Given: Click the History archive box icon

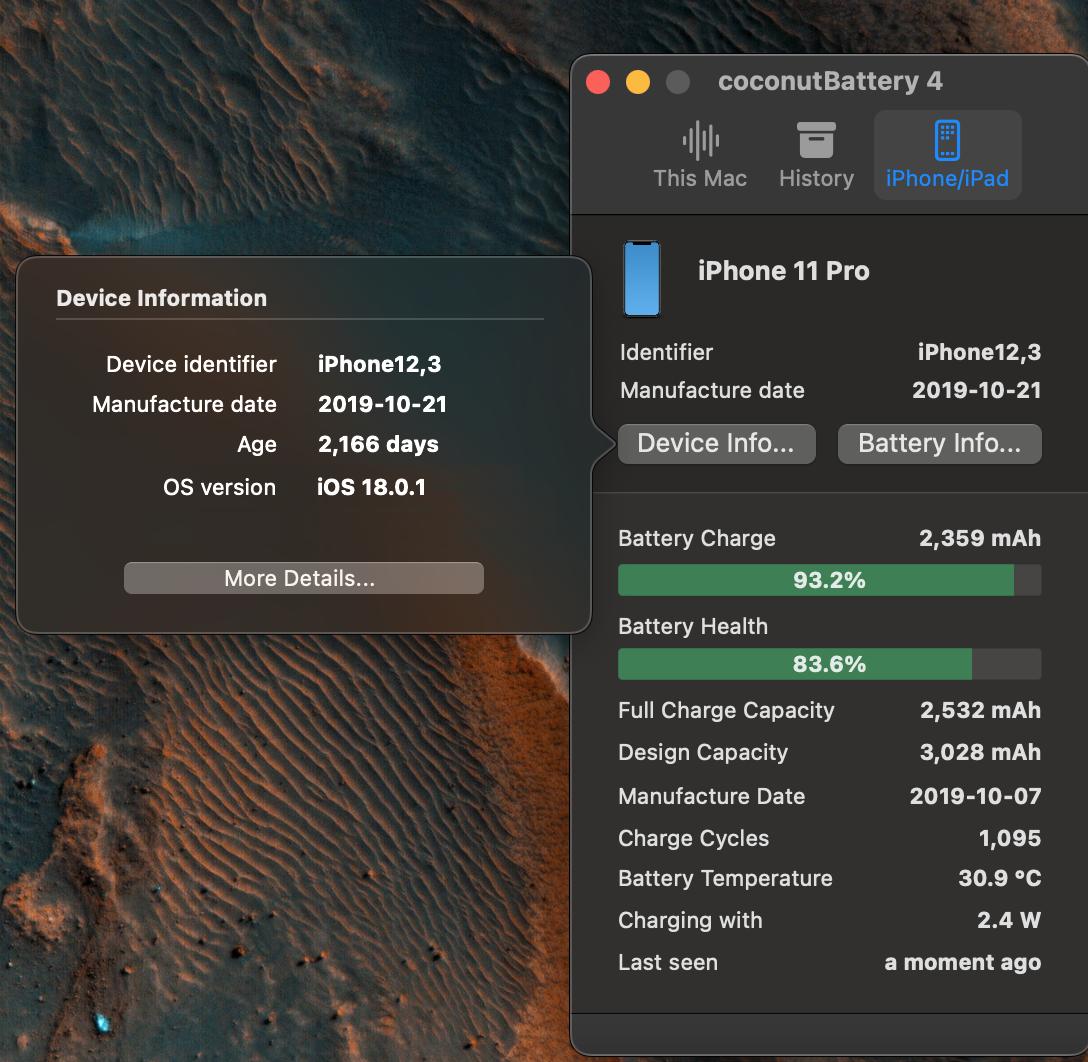Looking at the screenshot, I should (816, 141).
